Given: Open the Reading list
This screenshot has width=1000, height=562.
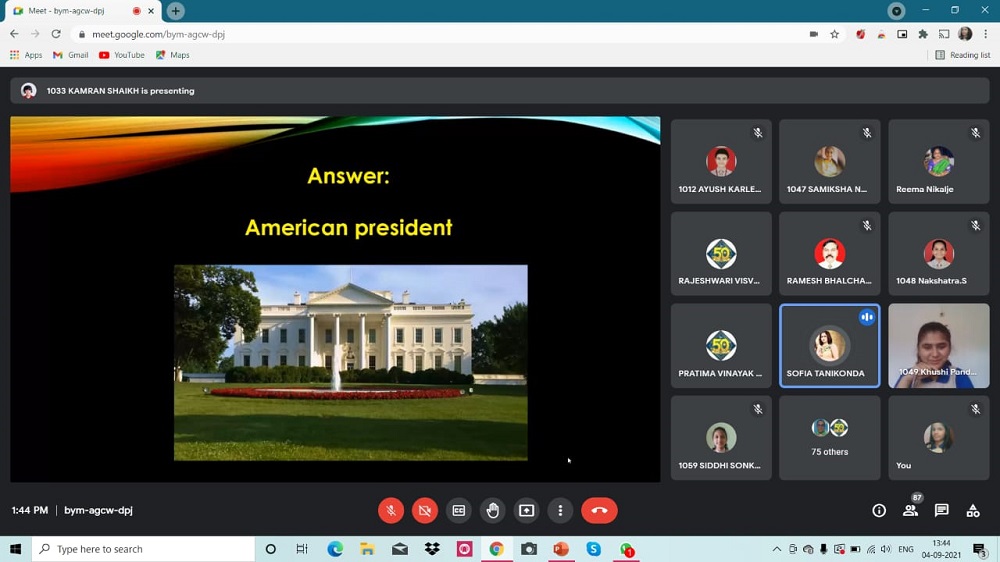Looking at the screenshot, I should tap(963, 55).
